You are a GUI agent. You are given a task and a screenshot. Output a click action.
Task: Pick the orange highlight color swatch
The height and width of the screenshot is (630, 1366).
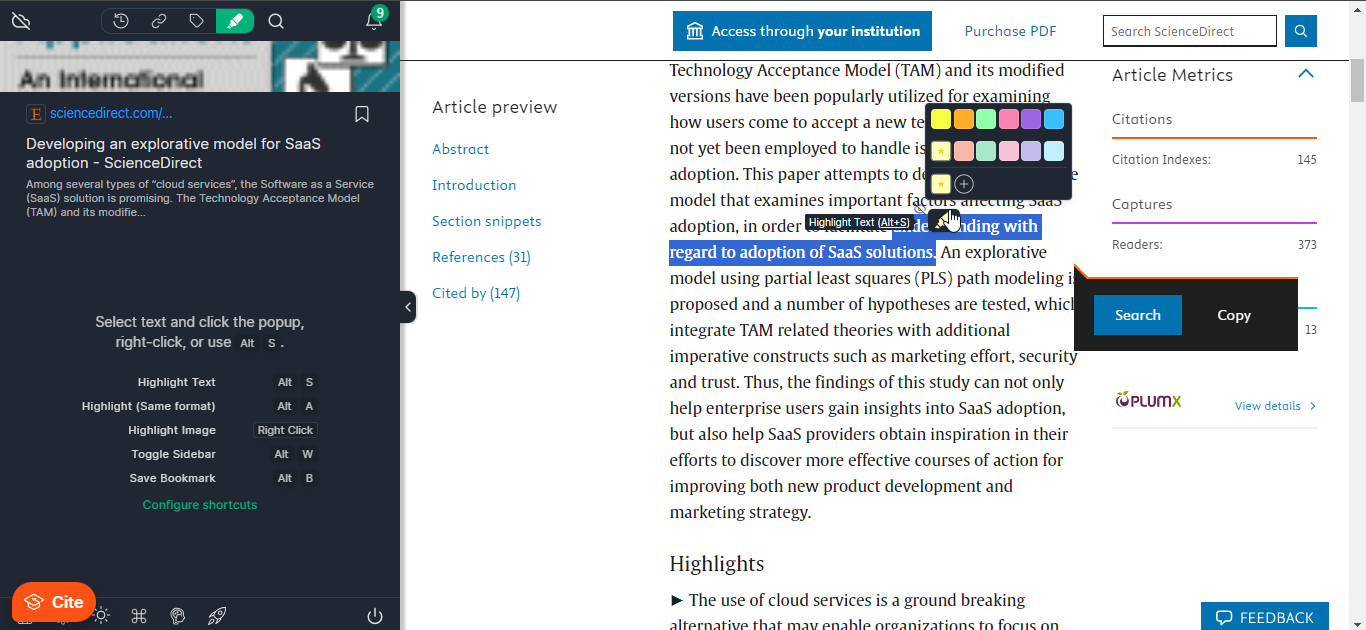tap(964, 119)
